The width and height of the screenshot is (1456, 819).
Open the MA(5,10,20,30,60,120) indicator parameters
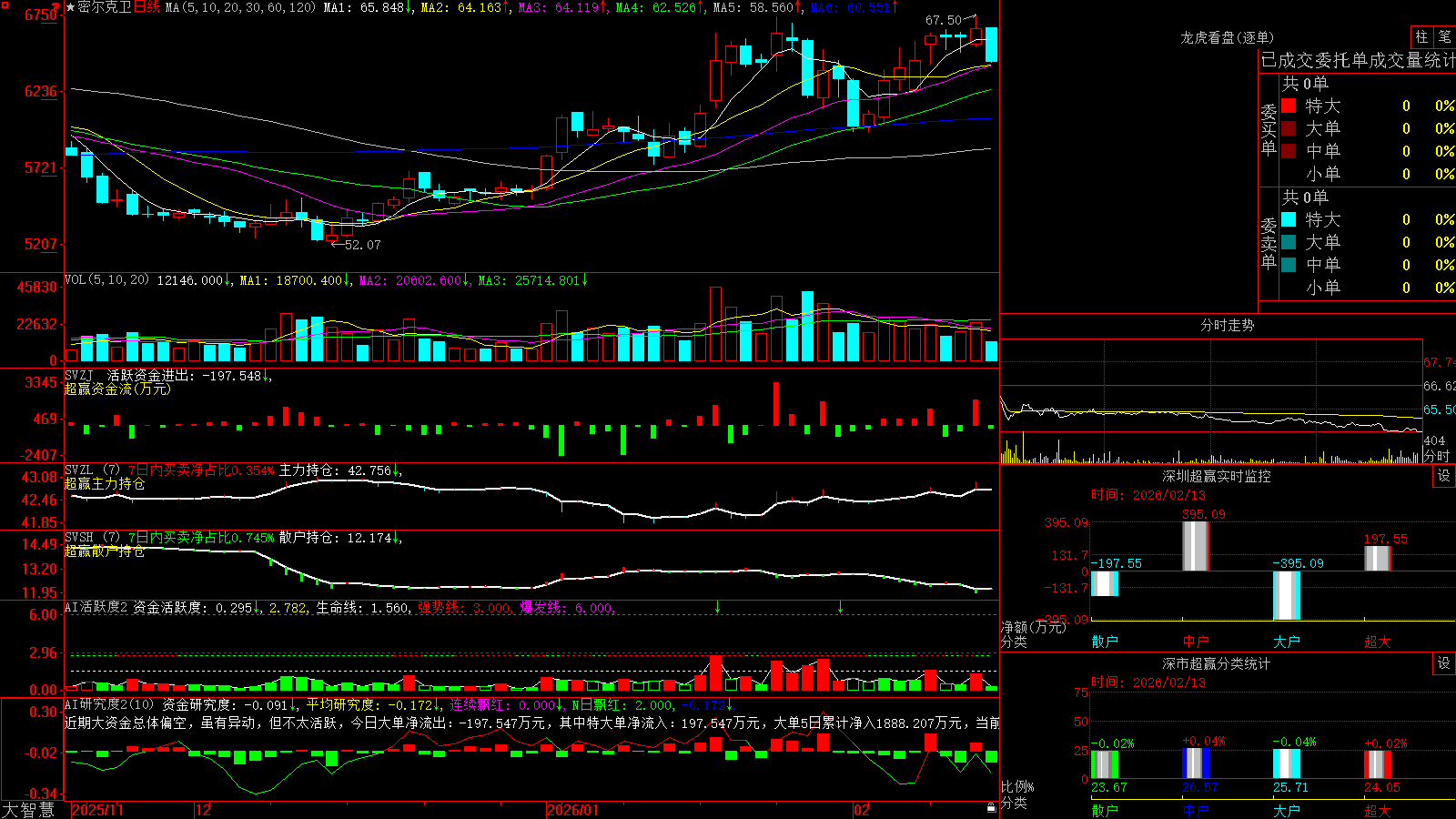click(x=240, y=7)
